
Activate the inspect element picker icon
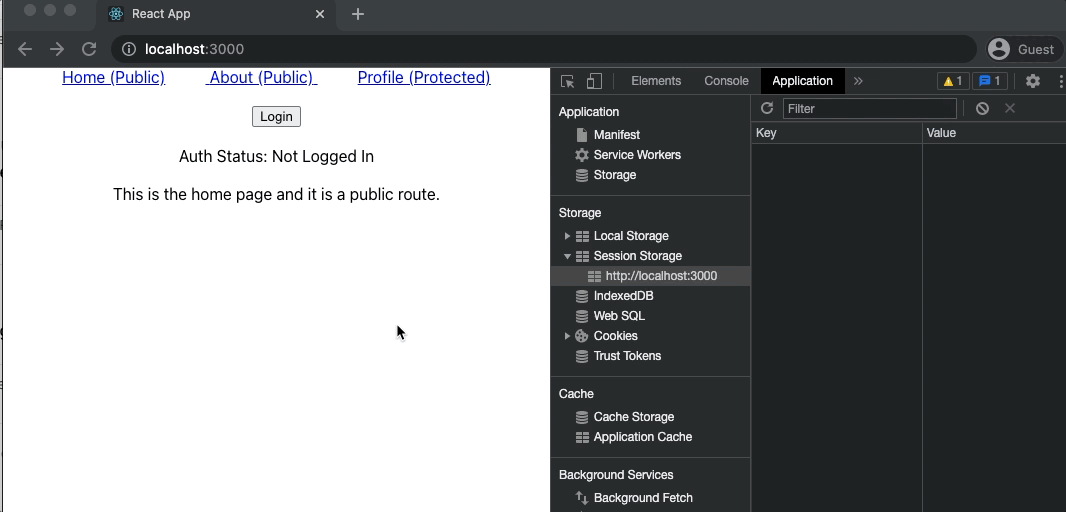(568, 81)
